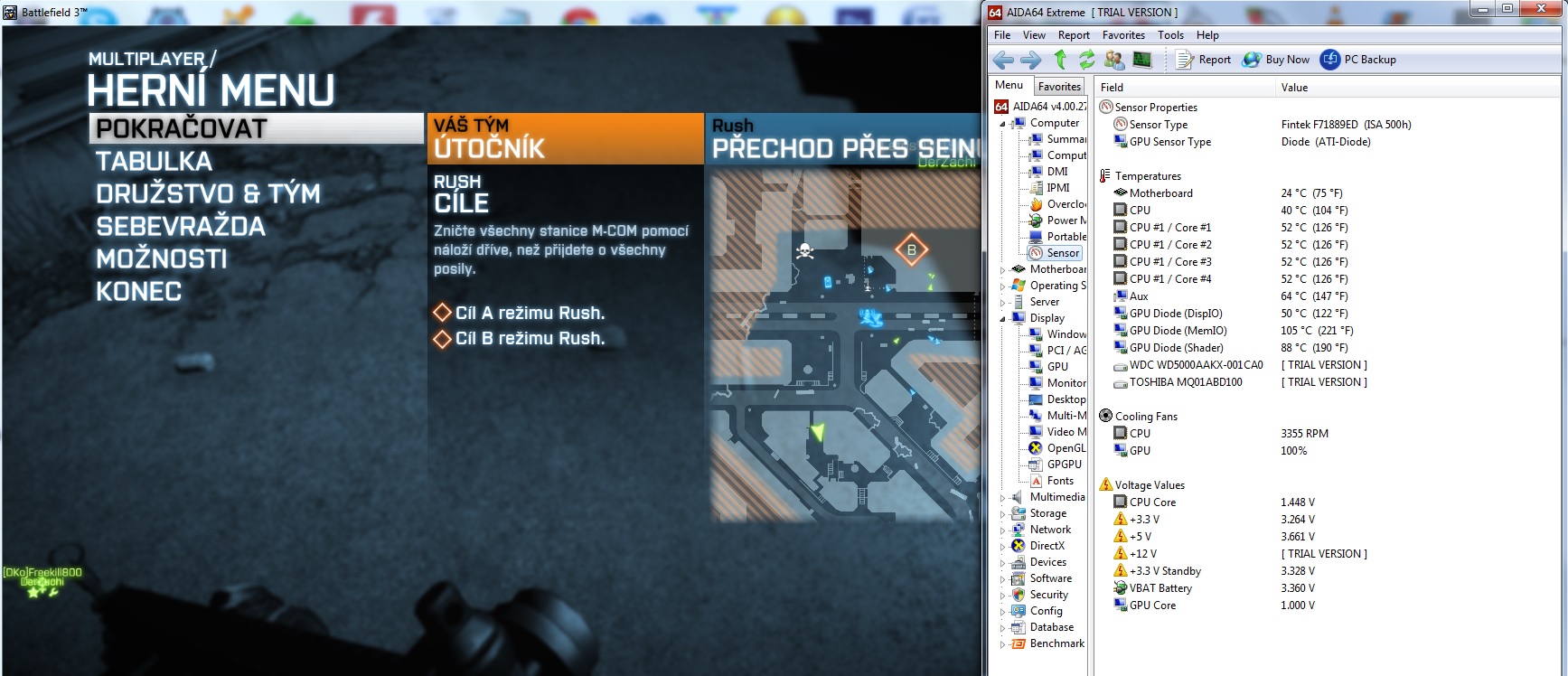Click the green up-level arrow in AIDA64
This screenshot has height=676, width=1568.
pos(1060,60)
